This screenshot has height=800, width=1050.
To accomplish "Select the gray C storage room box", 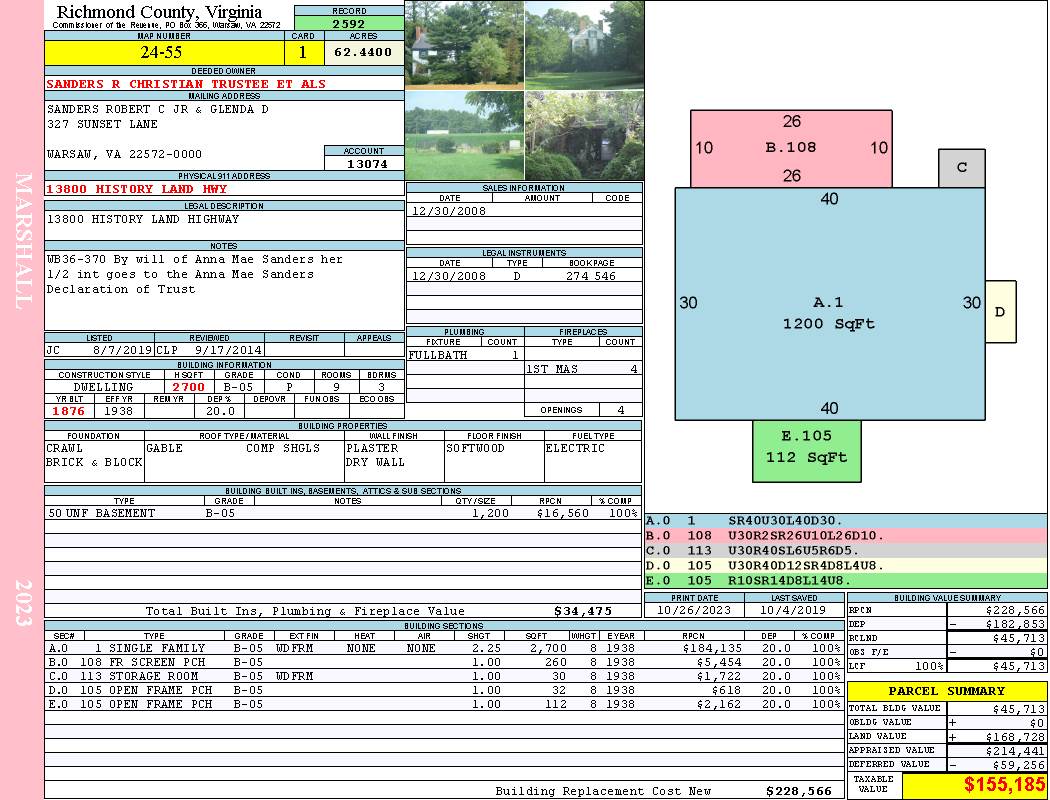I will (x=962, y=168).
